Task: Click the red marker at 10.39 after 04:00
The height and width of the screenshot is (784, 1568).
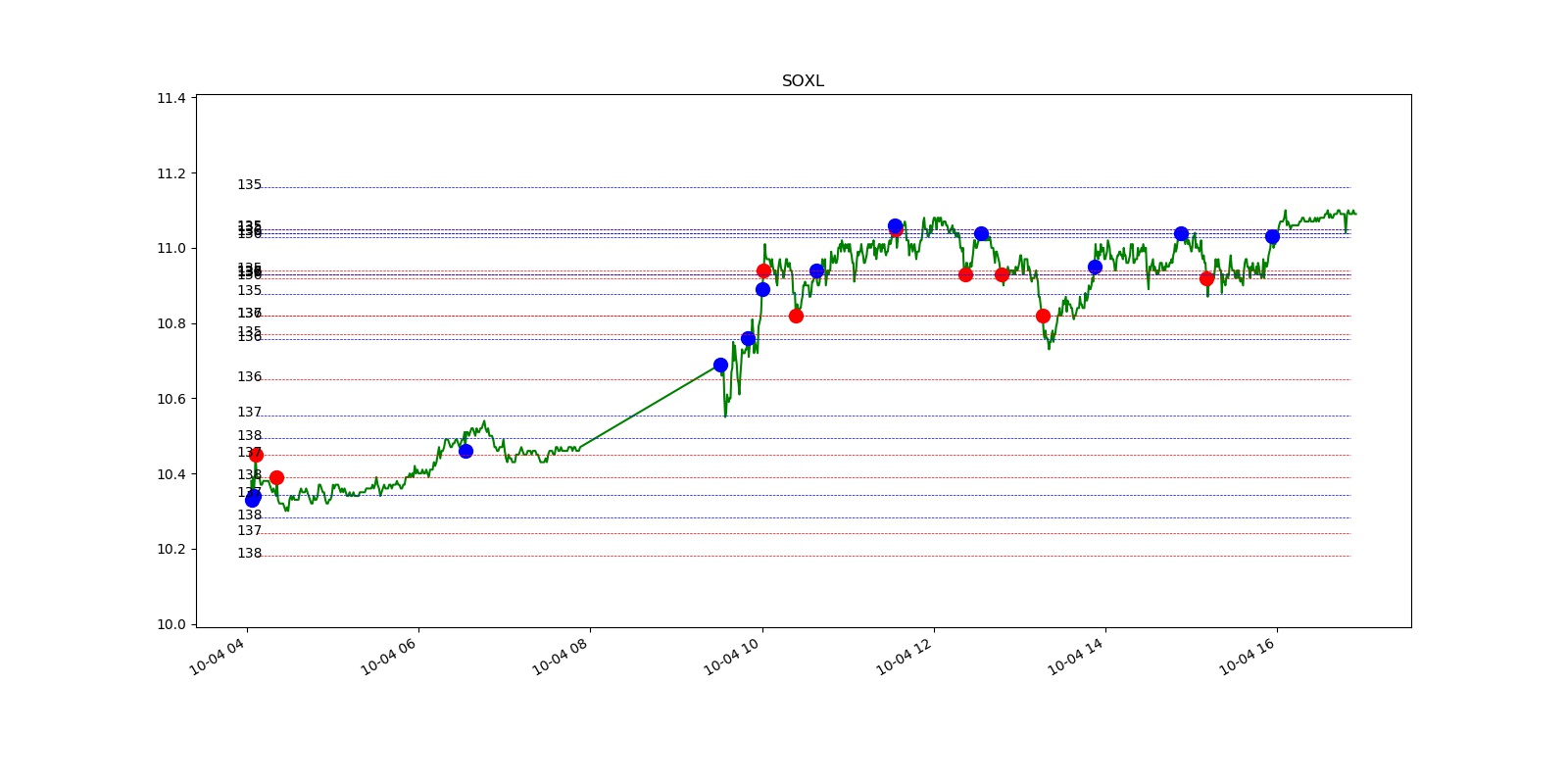Action: pyautogui.click(x=276, y=477)
